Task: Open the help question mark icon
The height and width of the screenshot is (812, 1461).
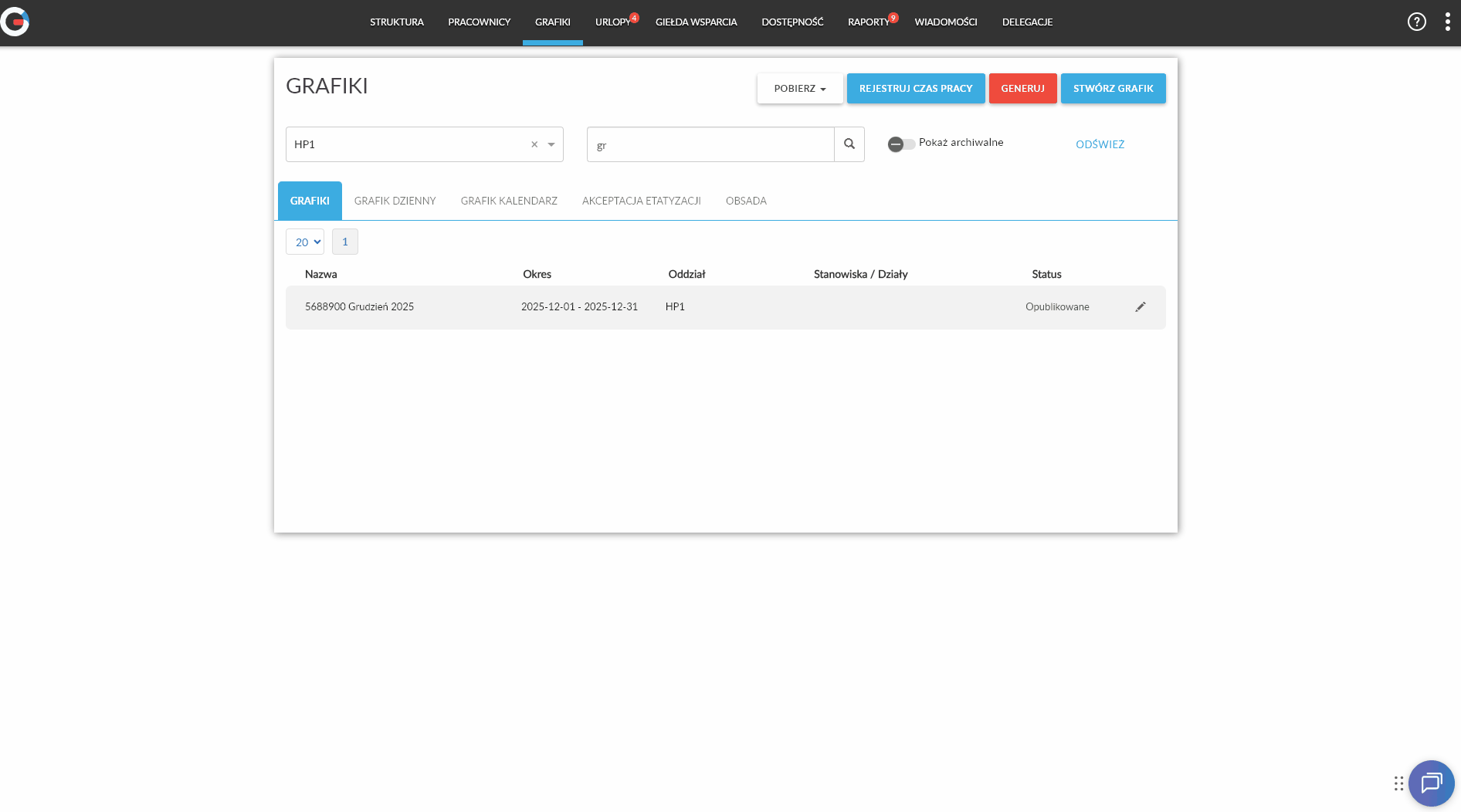Action: (x=1416, y=22)
